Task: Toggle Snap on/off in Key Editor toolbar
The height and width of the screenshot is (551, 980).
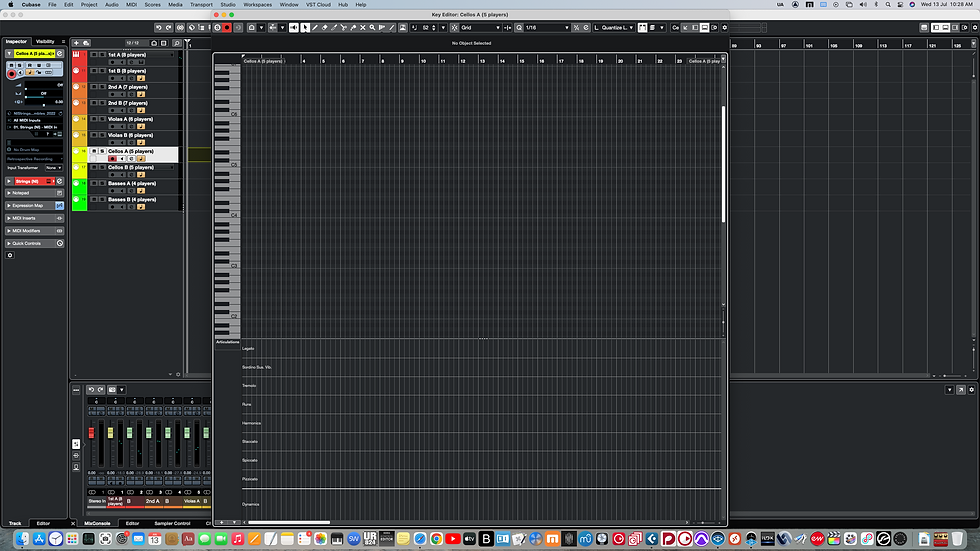Action: 454,27
